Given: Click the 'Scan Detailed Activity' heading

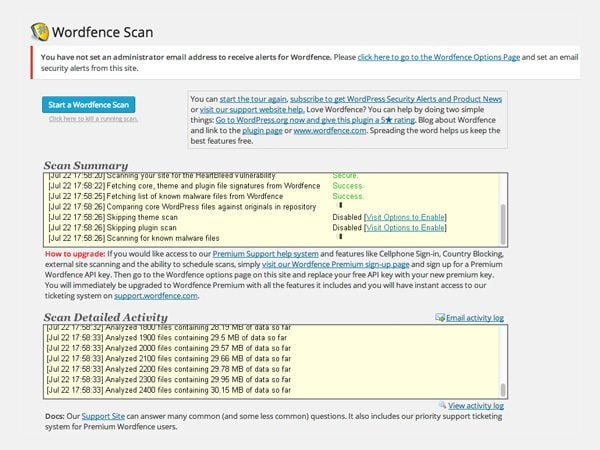Looking at the screenshot, I should tap(106, 317).
